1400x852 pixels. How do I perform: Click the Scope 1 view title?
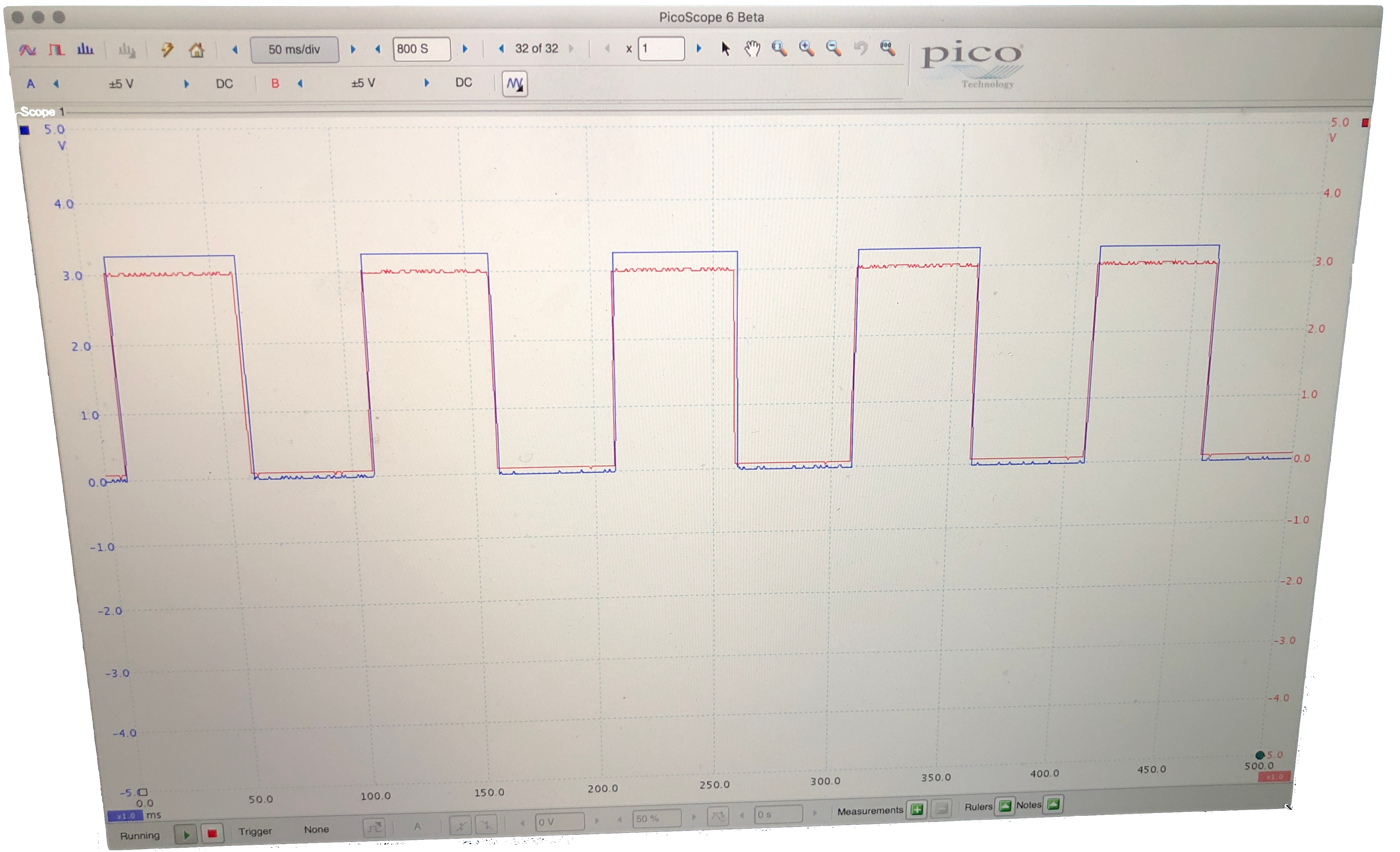pyautogui.click(x=42, y=112)
